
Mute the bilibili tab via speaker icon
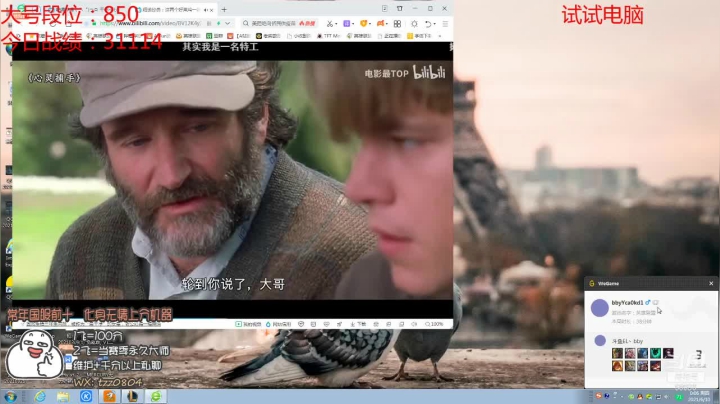pyautogui.click(x=206, y=10)
